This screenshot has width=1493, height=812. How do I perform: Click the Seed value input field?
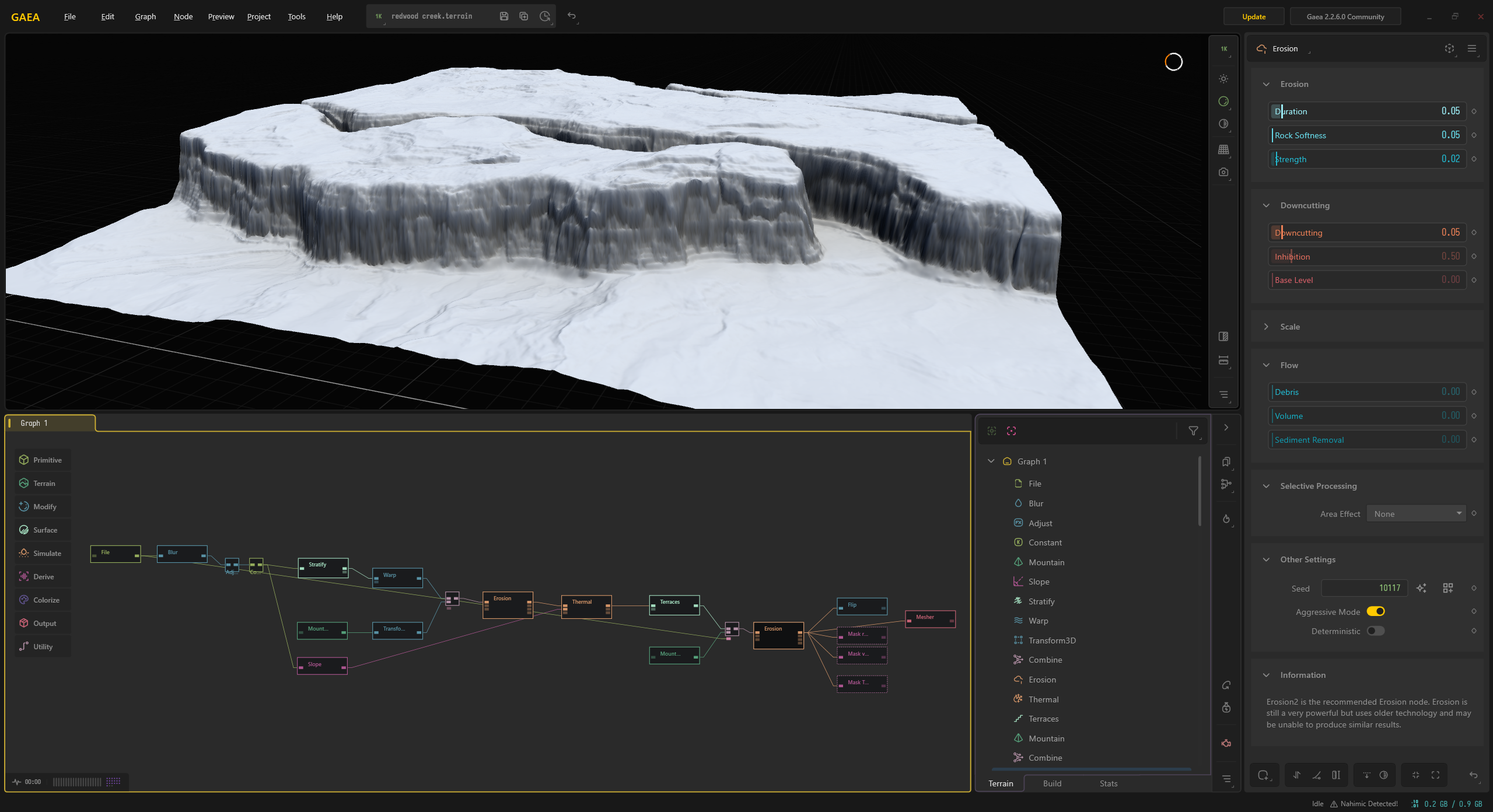[x=1364, y=588]
